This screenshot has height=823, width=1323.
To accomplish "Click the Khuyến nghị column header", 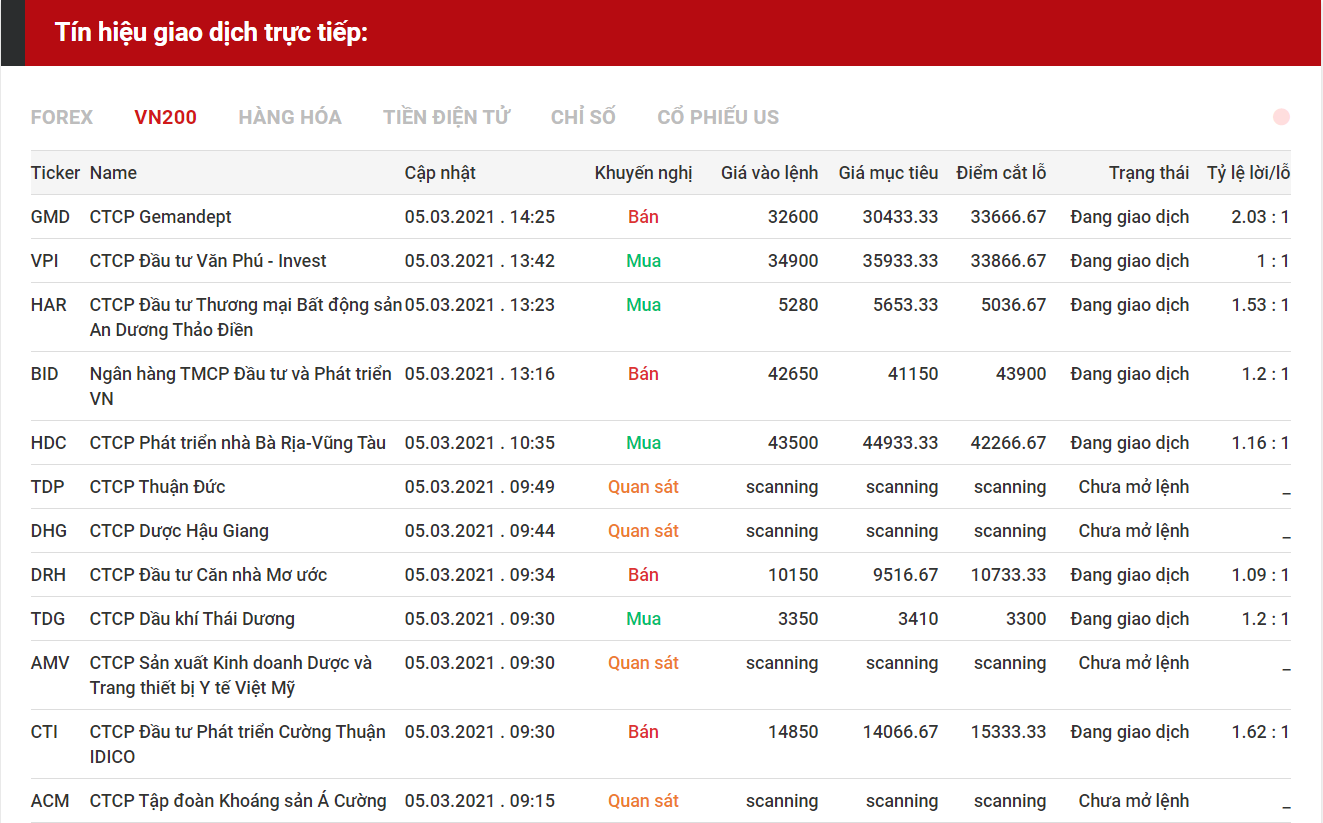I will pyautogui.click(x=643, y=173).
